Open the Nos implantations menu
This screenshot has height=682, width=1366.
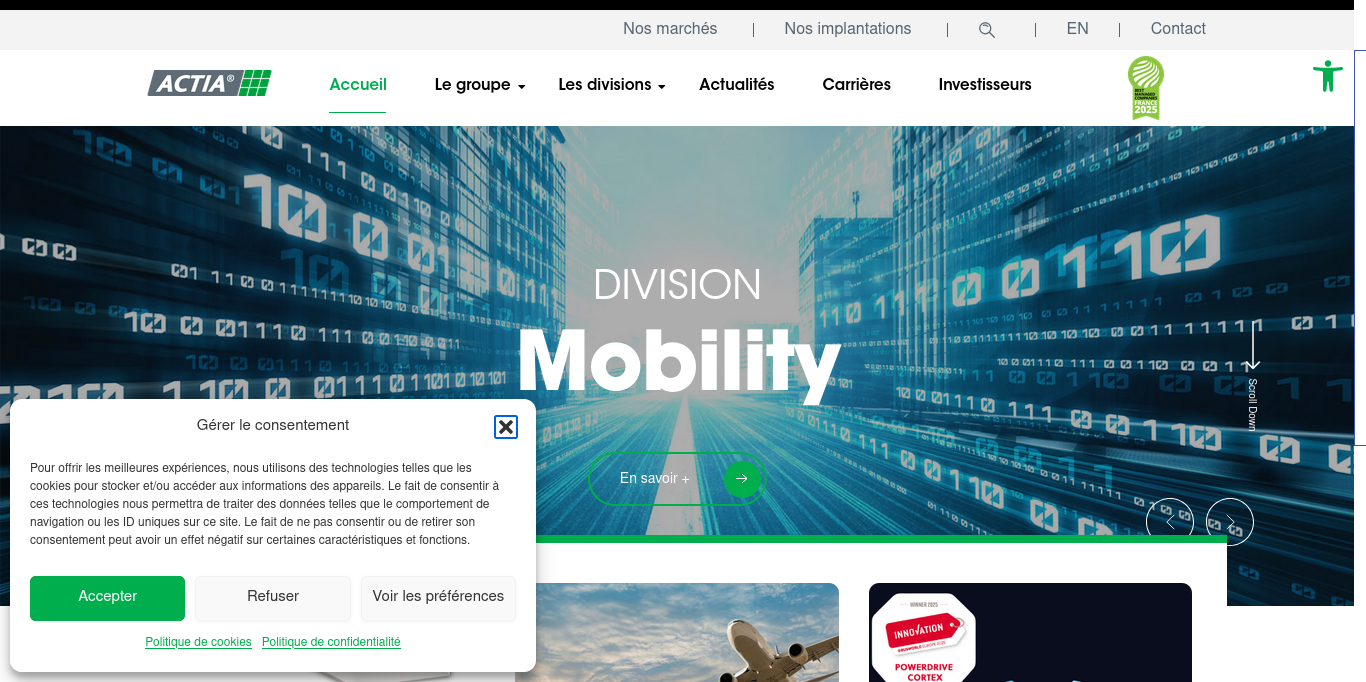[848, 29]
